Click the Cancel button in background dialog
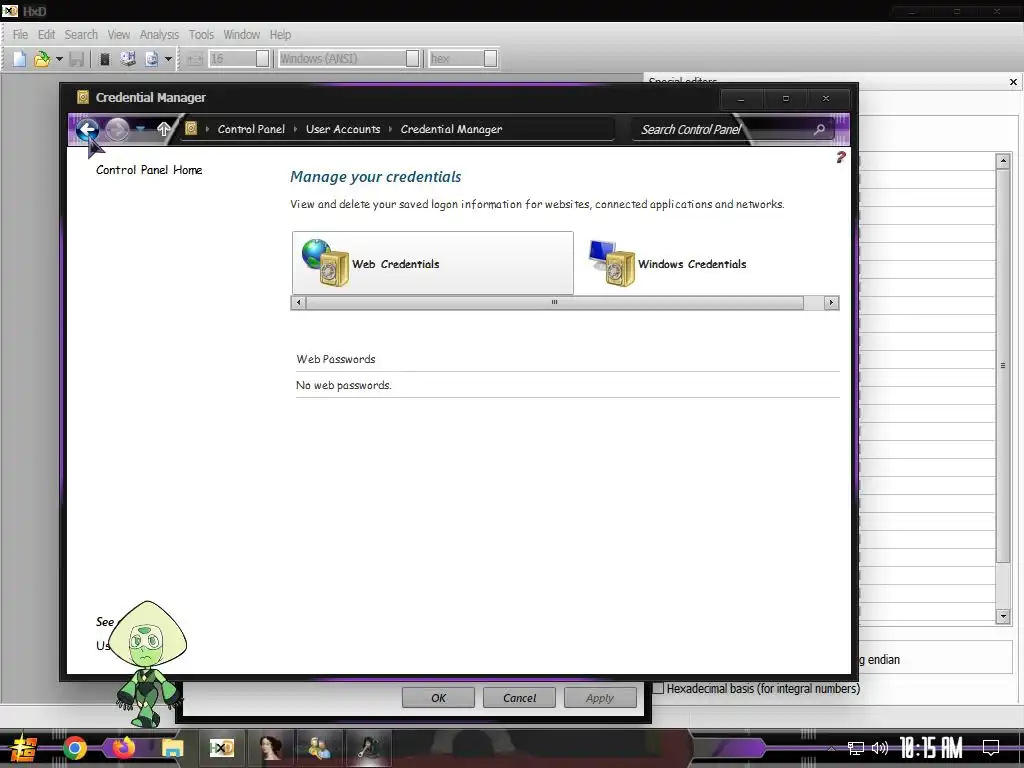1024x768 pixels. (x=519, y=697)
